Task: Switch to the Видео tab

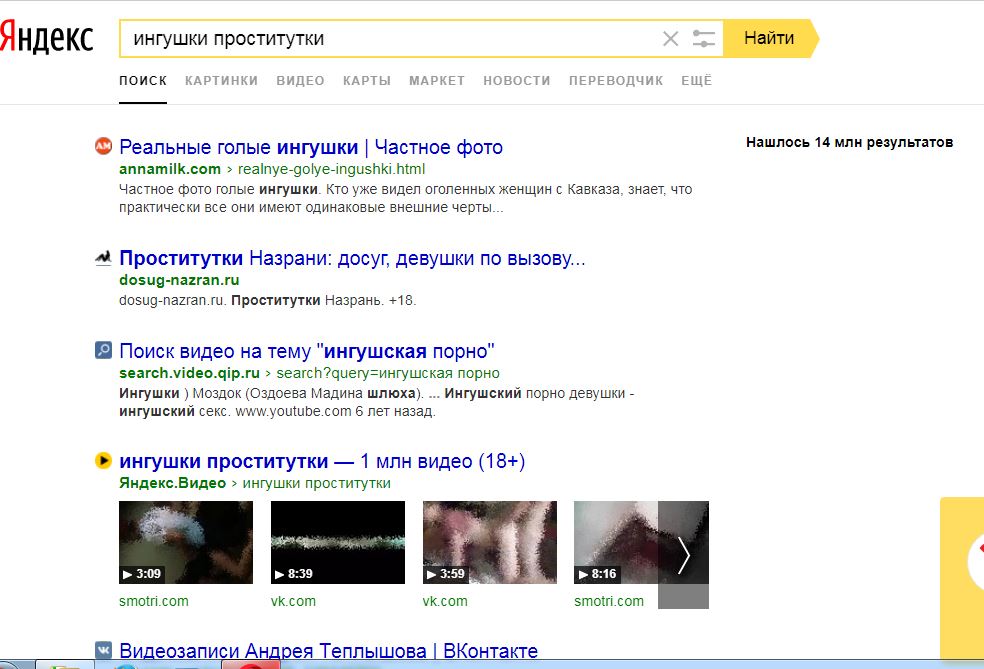Action: point(301,81)
